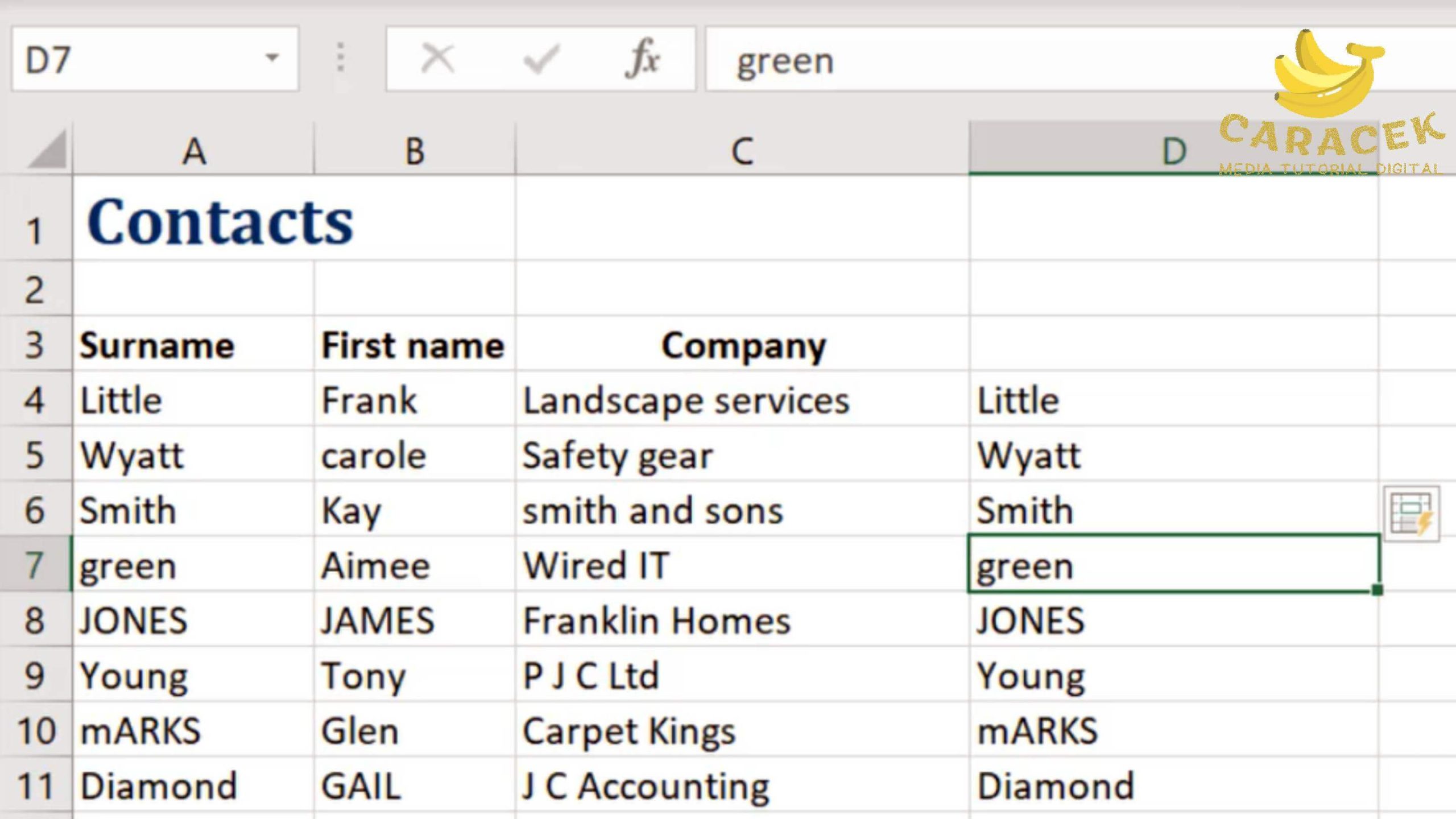This screenshot has width=1456, height=819.
Task: Select the JAMES cell
Action: tap(415, 619)
